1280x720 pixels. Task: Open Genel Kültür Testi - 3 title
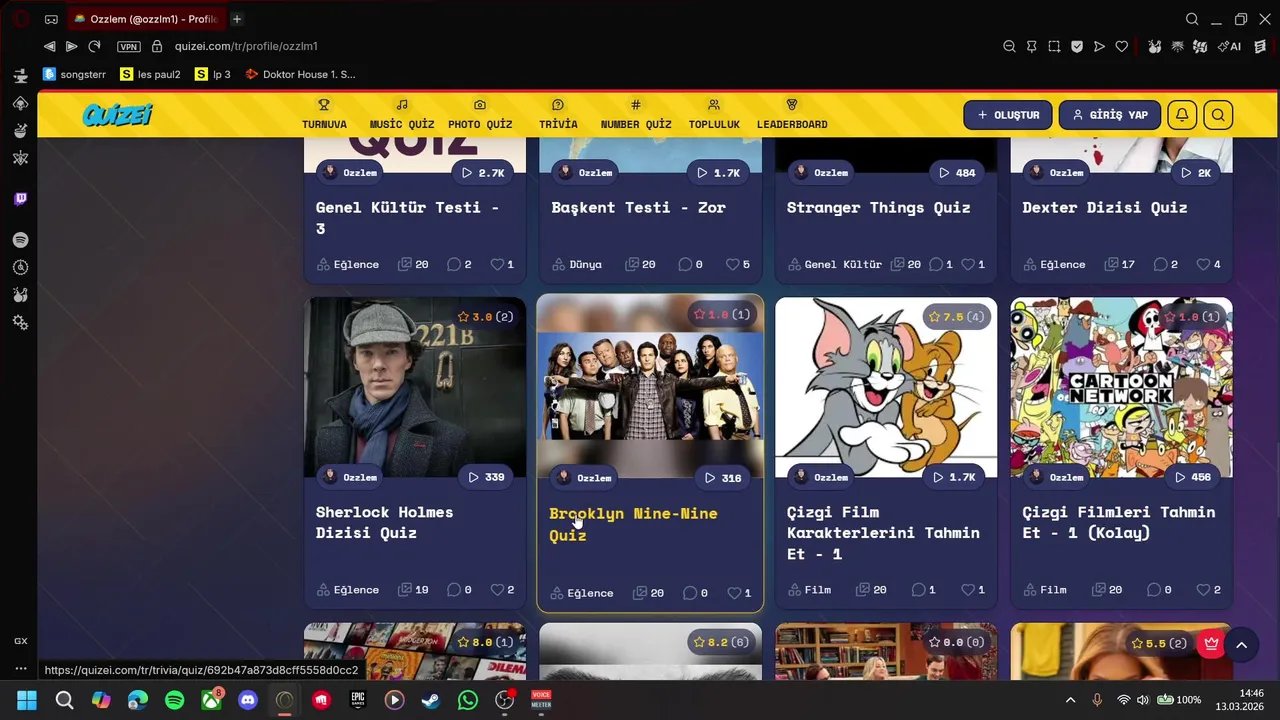point(407,217)
